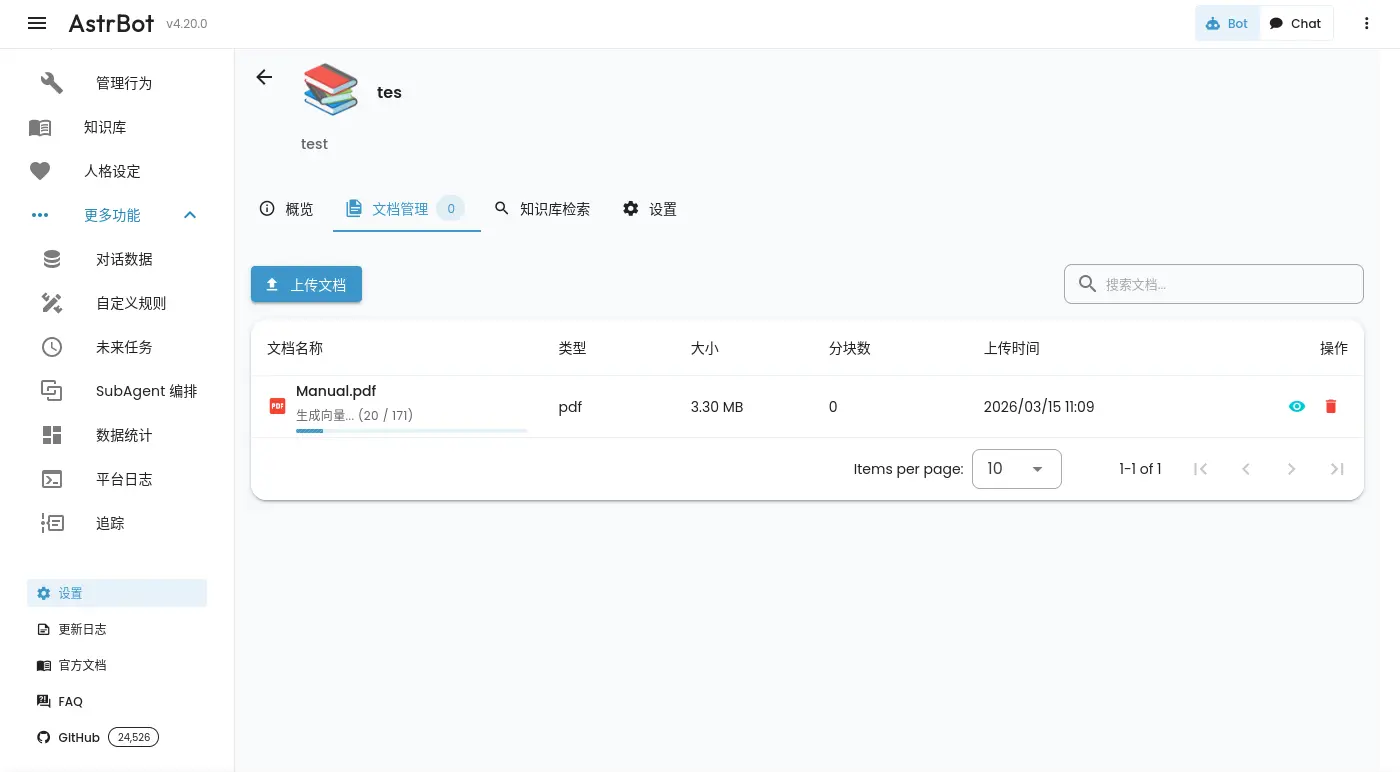The height and width of the screenshot is (772, 1400).
Task: Switch to Chat mode
Action: click(x=1295, y=23)
